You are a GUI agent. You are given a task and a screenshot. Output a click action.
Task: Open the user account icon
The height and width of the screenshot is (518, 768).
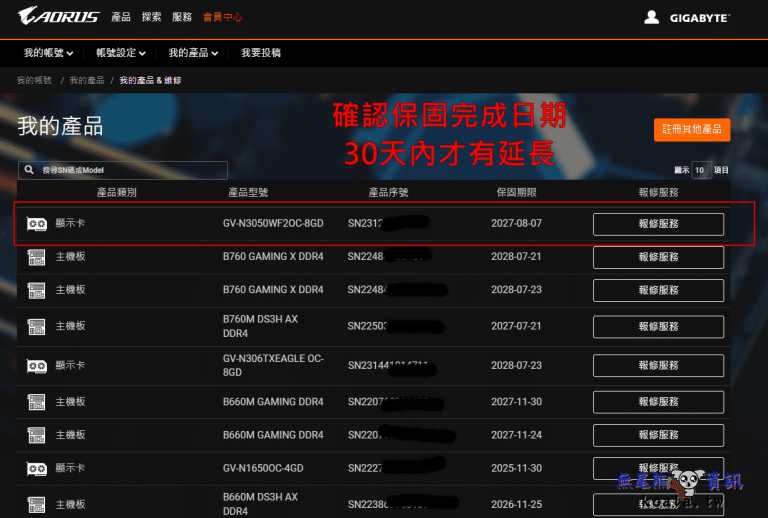[x=651, y=17]
